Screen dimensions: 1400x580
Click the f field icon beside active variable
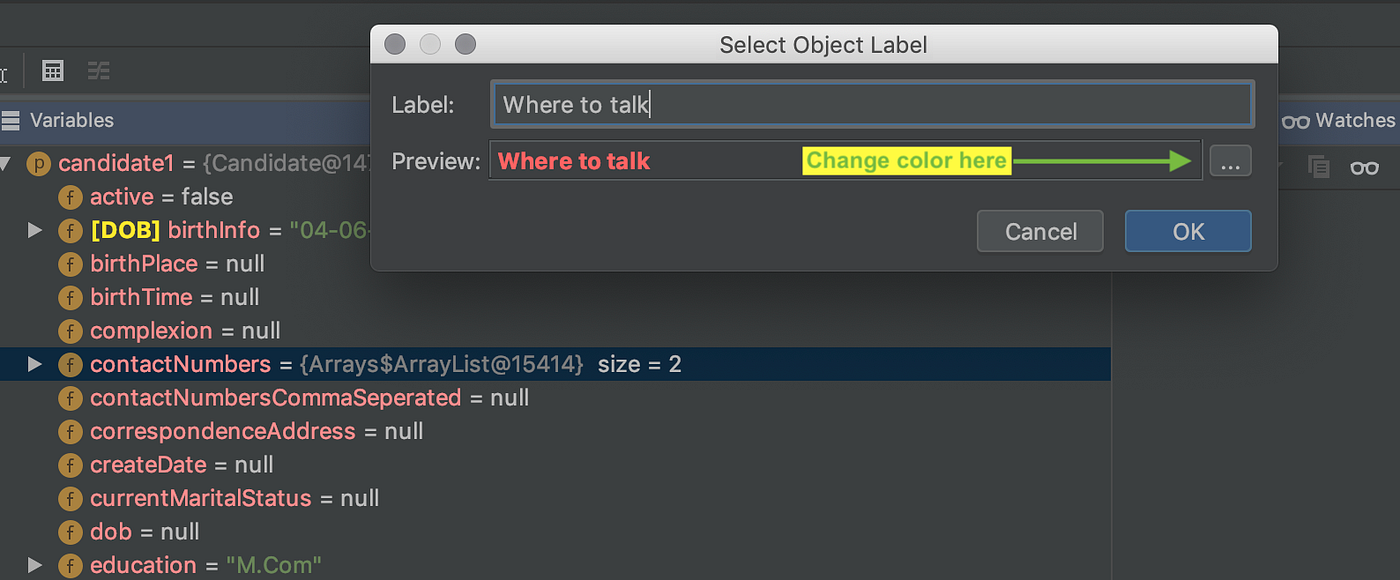click(x=70, y=197)
